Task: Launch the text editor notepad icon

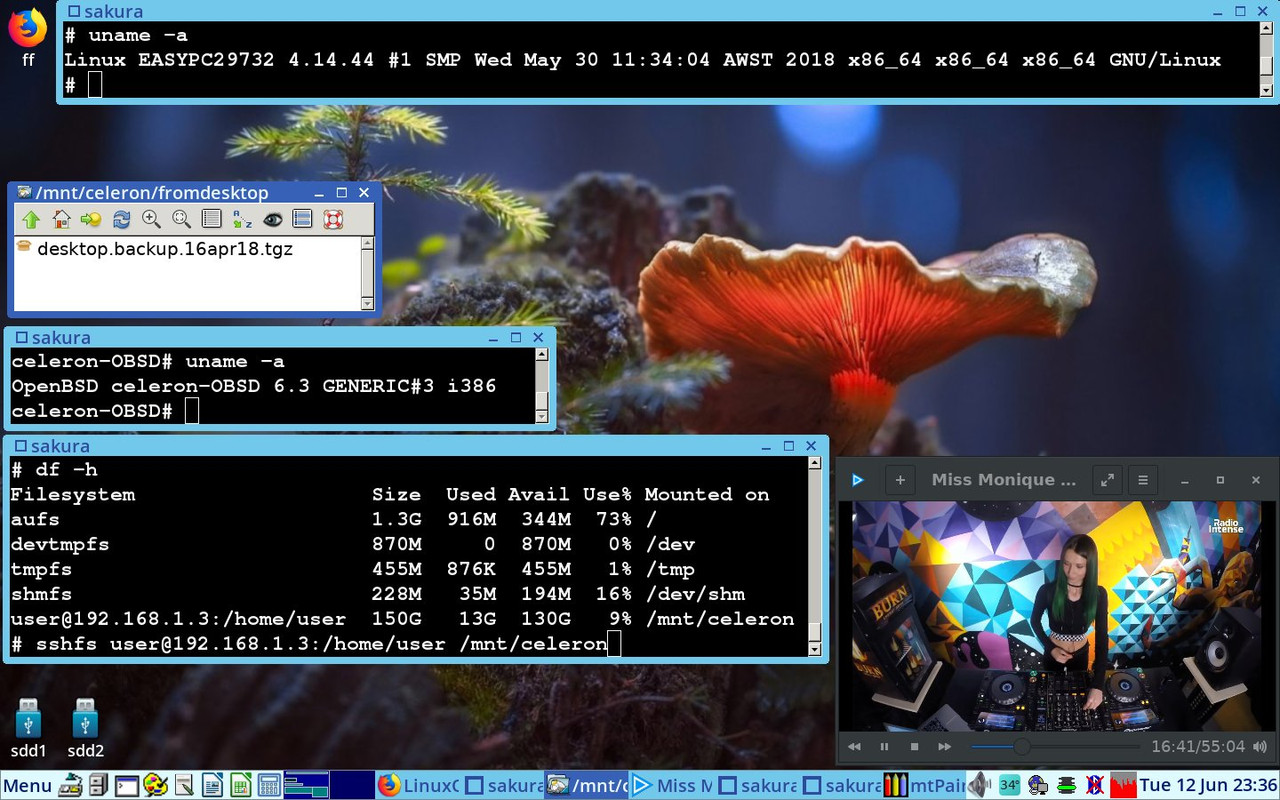Action: 183,786
